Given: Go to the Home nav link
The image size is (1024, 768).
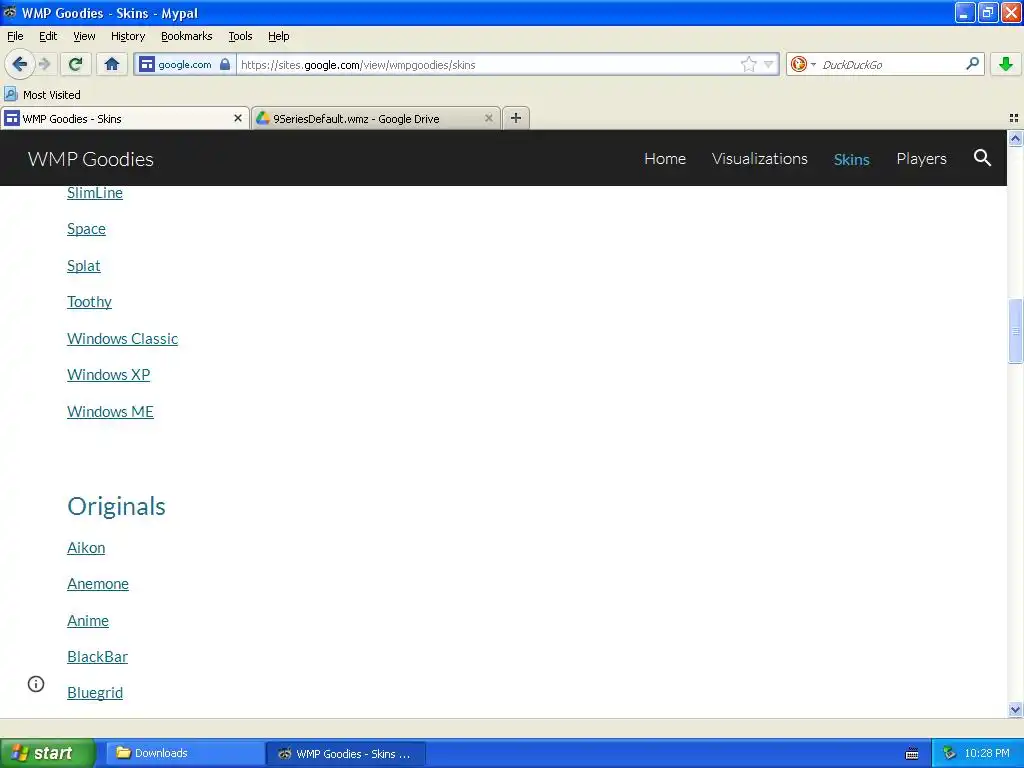Looking at the screenshot, I should [x=665, y=159].
